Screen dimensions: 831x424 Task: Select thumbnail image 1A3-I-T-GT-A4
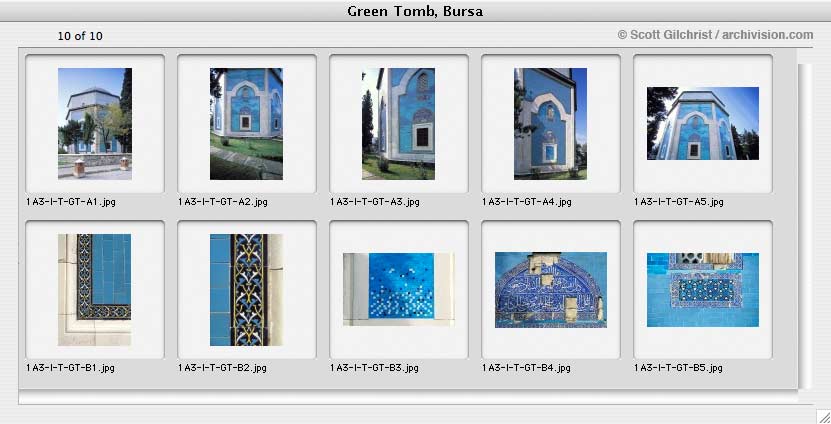click(551, 123)
